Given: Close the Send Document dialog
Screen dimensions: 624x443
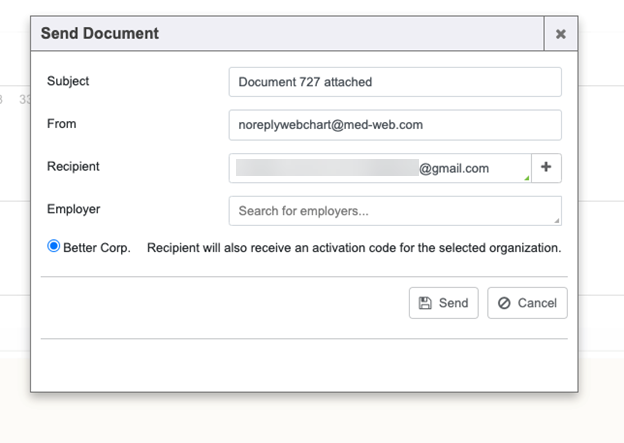Looking at the screenshot, I should click(x=560, y=34).
